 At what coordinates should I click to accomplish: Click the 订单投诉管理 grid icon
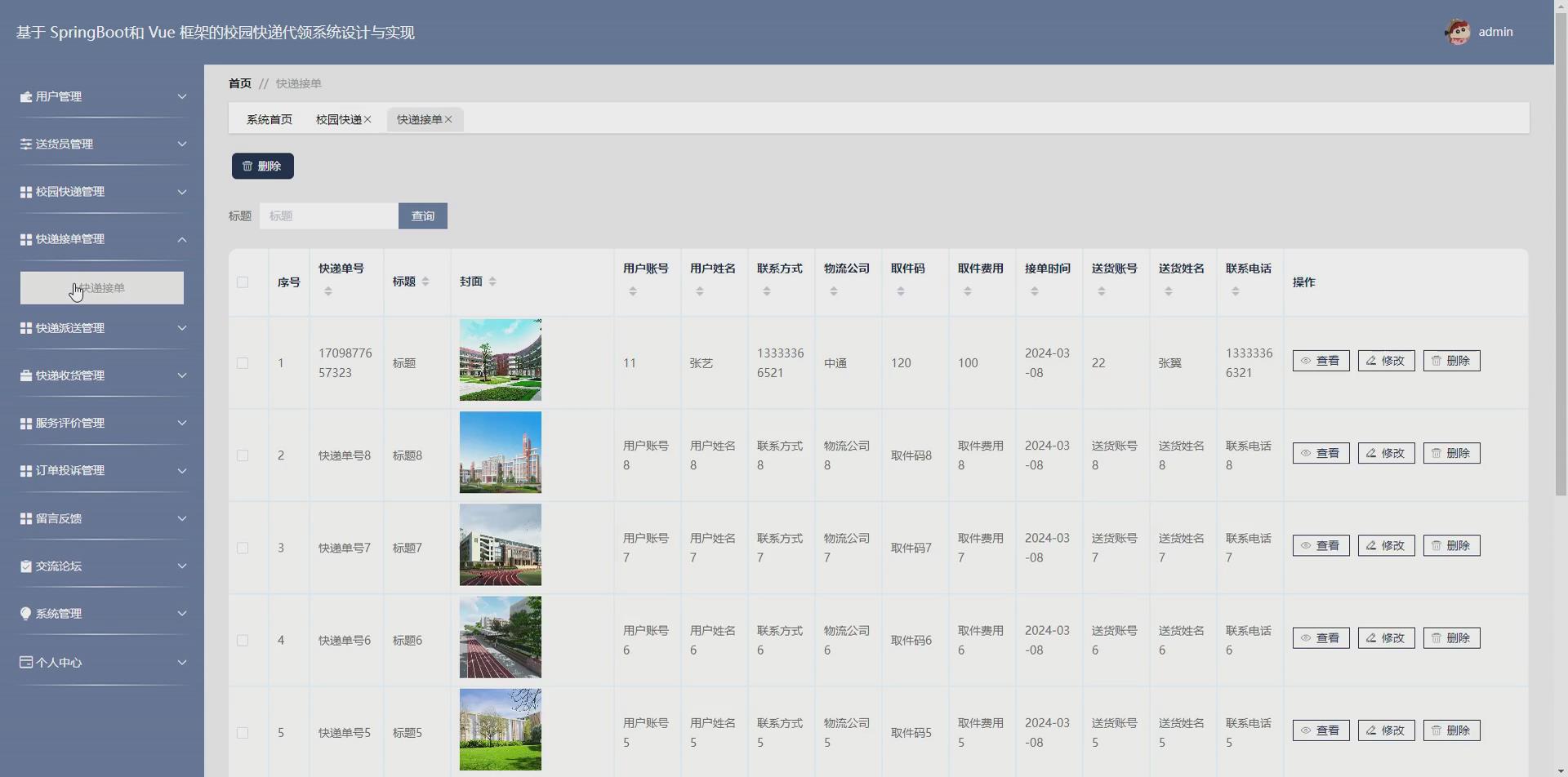tap(26, 471)
